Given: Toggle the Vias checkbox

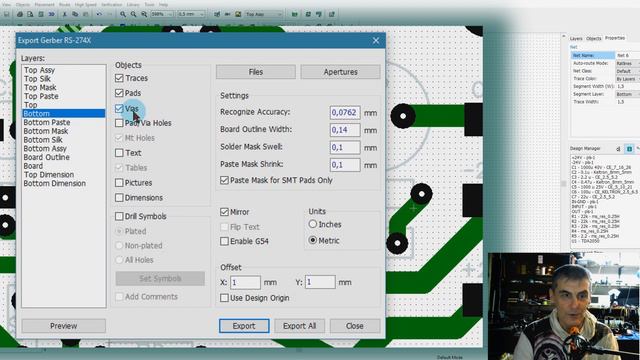Looking at the screenshot, I should [119, 109].
